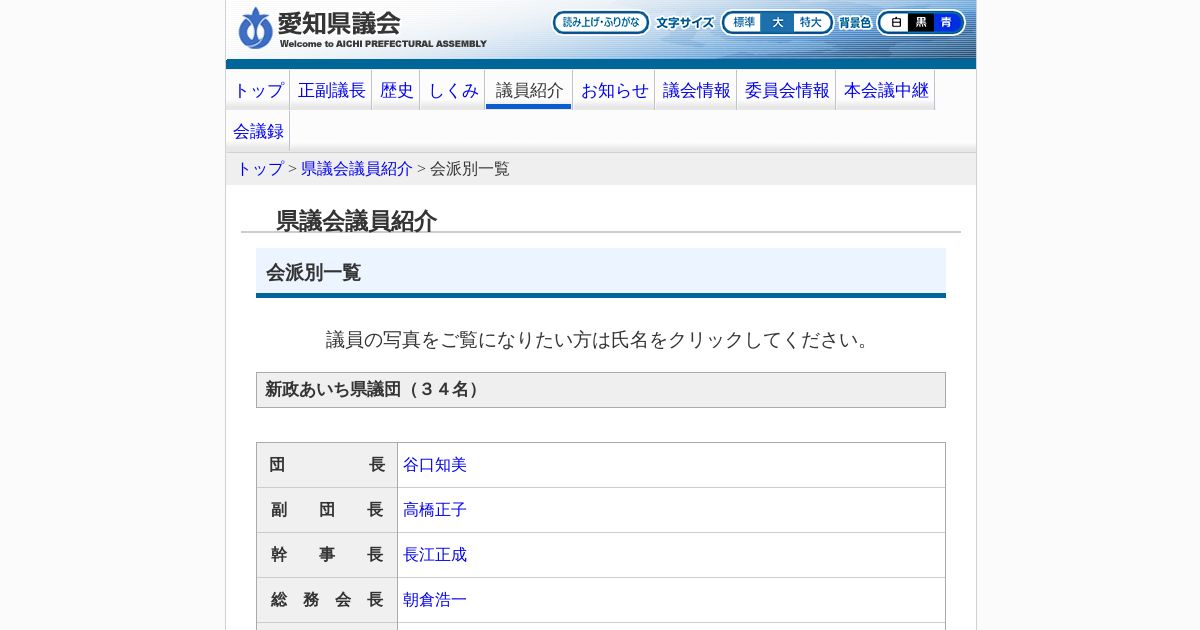The height and width of the screenshot is (630, 1200).
Task: Click the 副団長 role cell
Action: [327, 510]
